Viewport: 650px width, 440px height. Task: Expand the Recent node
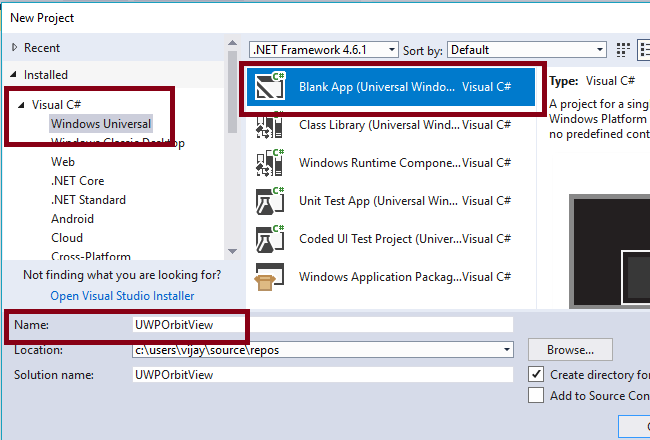tap(15, 47)
